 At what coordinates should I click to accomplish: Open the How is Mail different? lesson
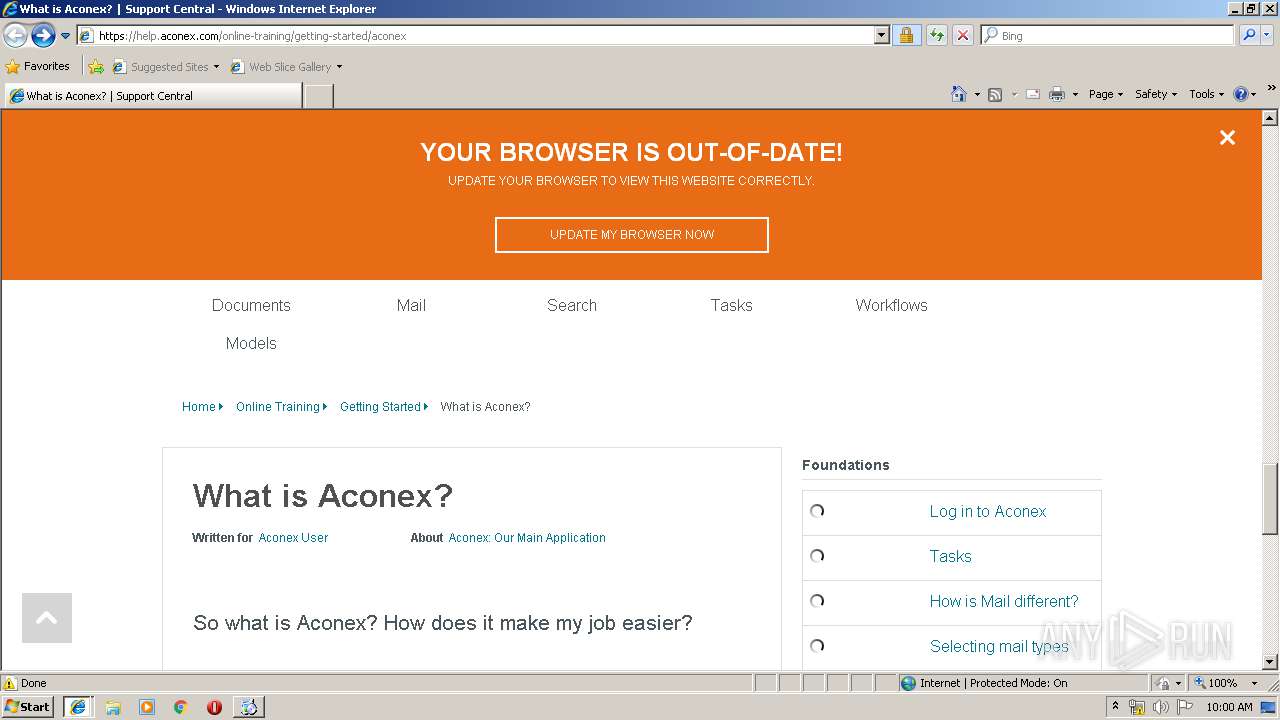tap(1004, 601)
